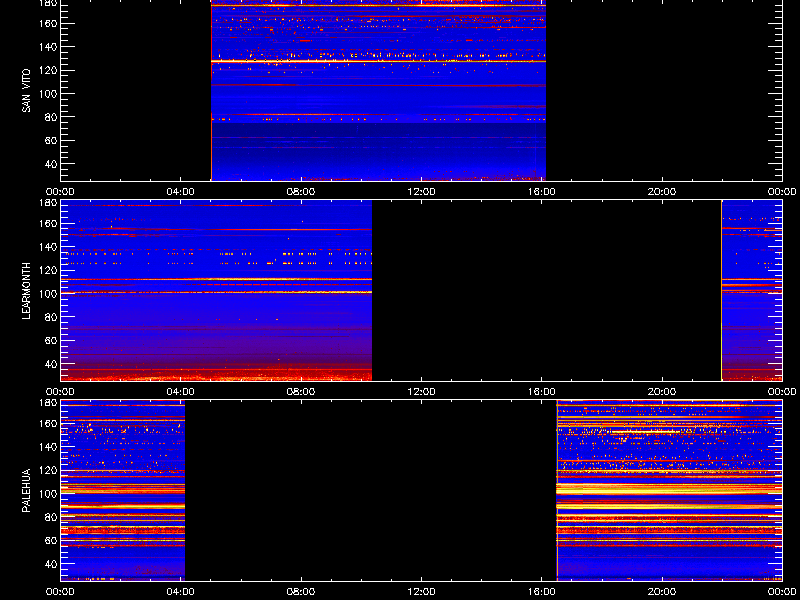Click the 140 frequency label on Palehua axis

(49, 447)
